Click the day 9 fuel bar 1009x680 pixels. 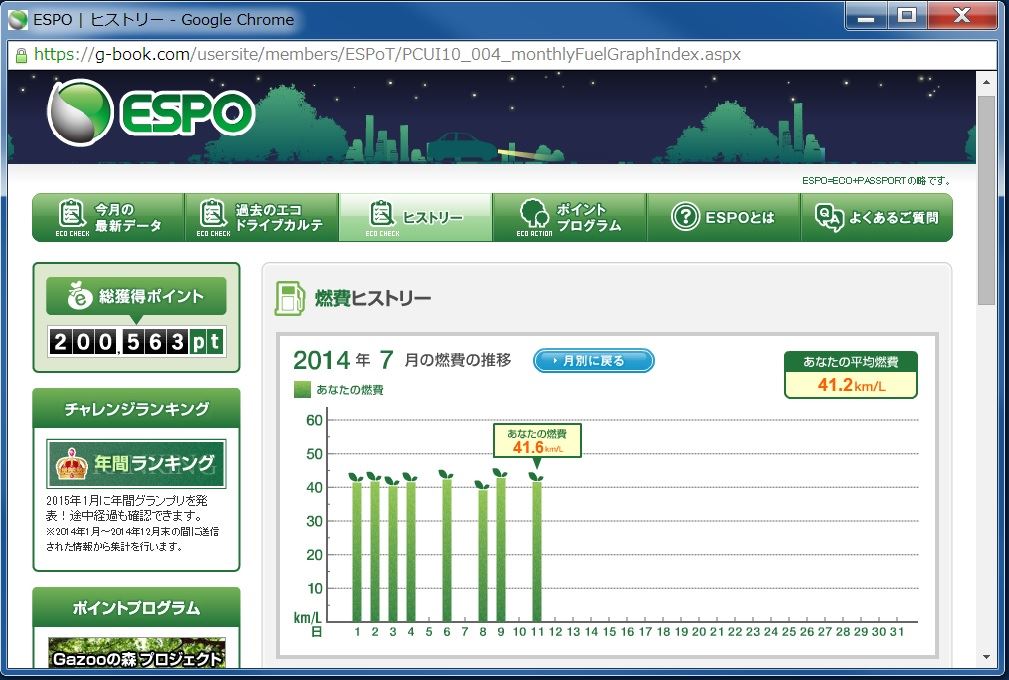point(501,549)
